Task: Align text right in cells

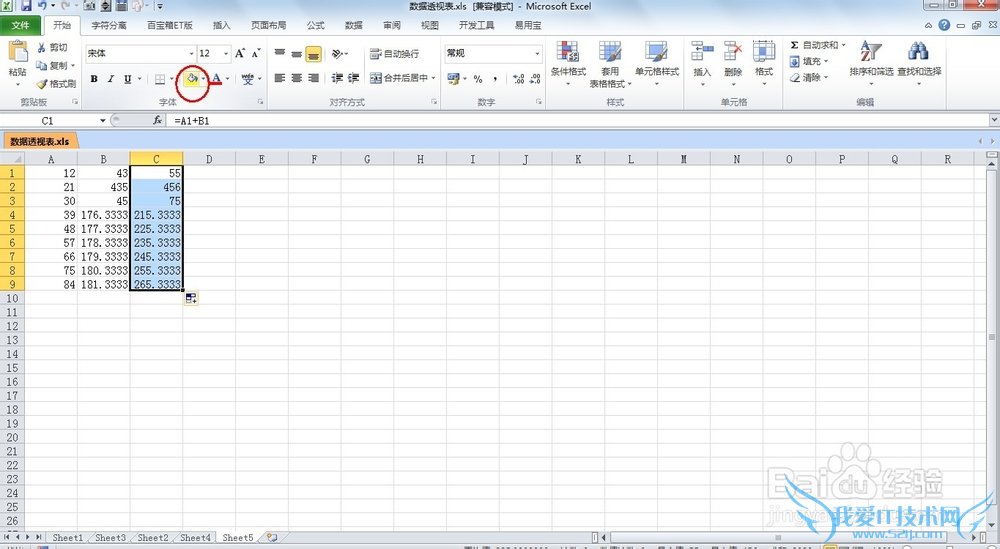Action: pos(313,78)
